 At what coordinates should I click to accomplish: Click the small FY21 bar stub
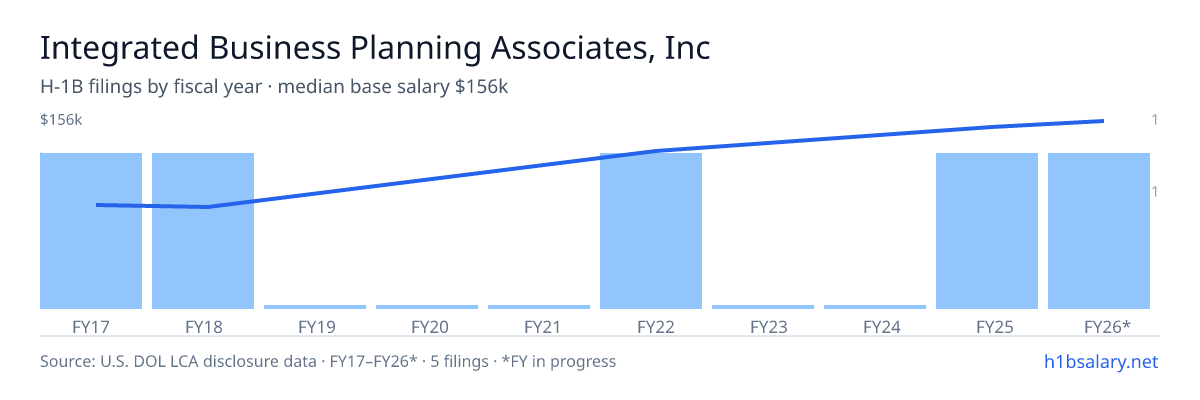pyautogui.click(x=539, y=307)
